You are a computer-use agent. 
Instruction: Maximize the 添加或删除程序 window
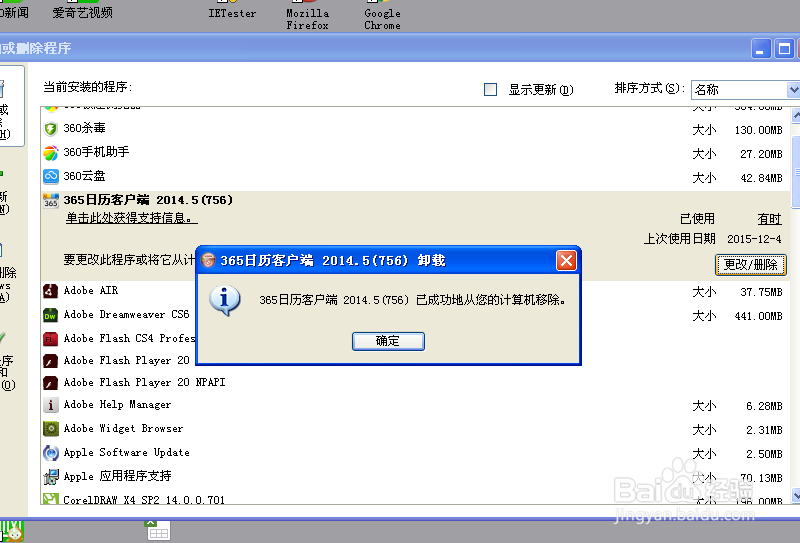(784, 49)
